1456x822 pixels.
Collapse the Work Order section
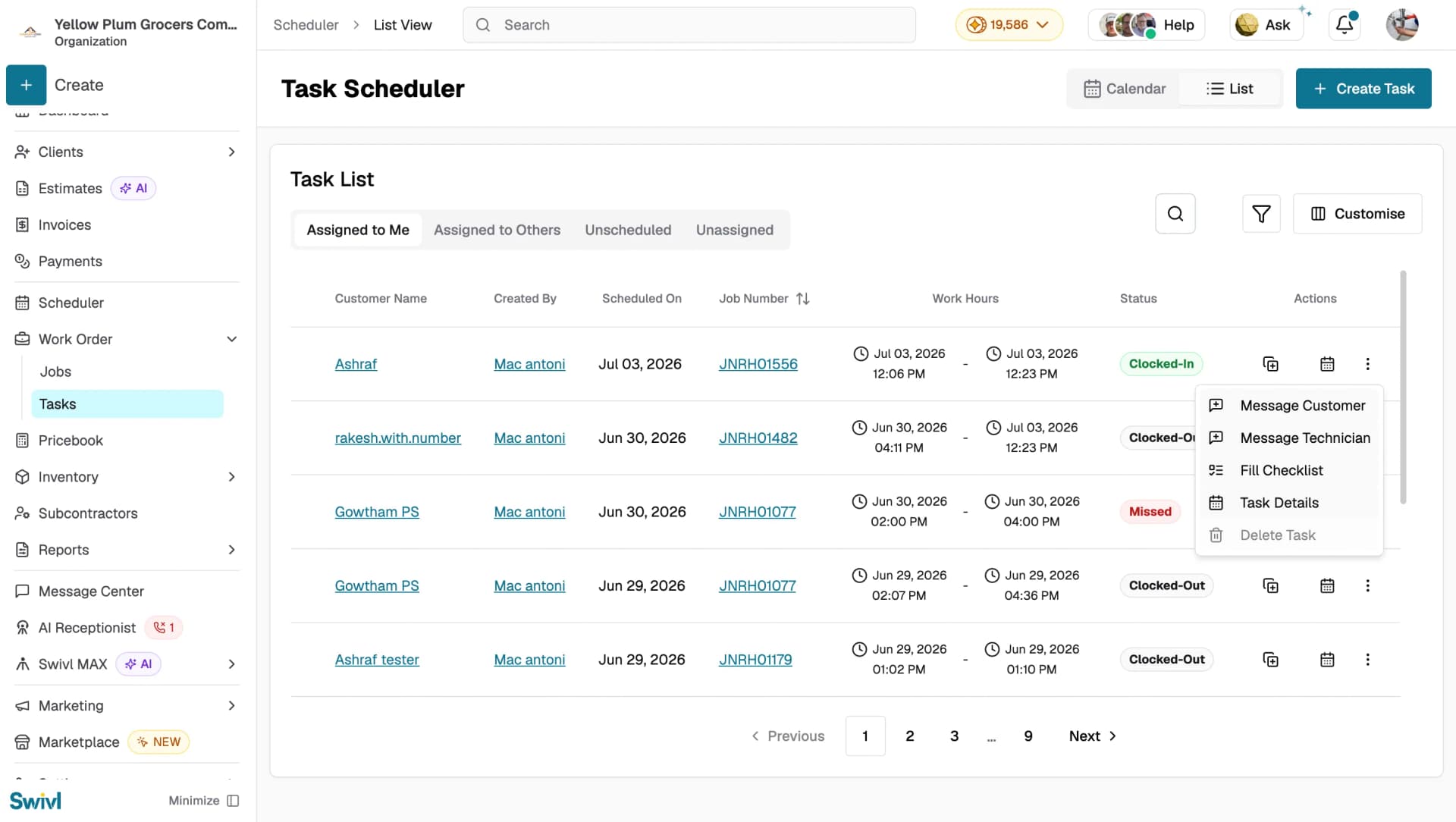click(x=232, y=339)
